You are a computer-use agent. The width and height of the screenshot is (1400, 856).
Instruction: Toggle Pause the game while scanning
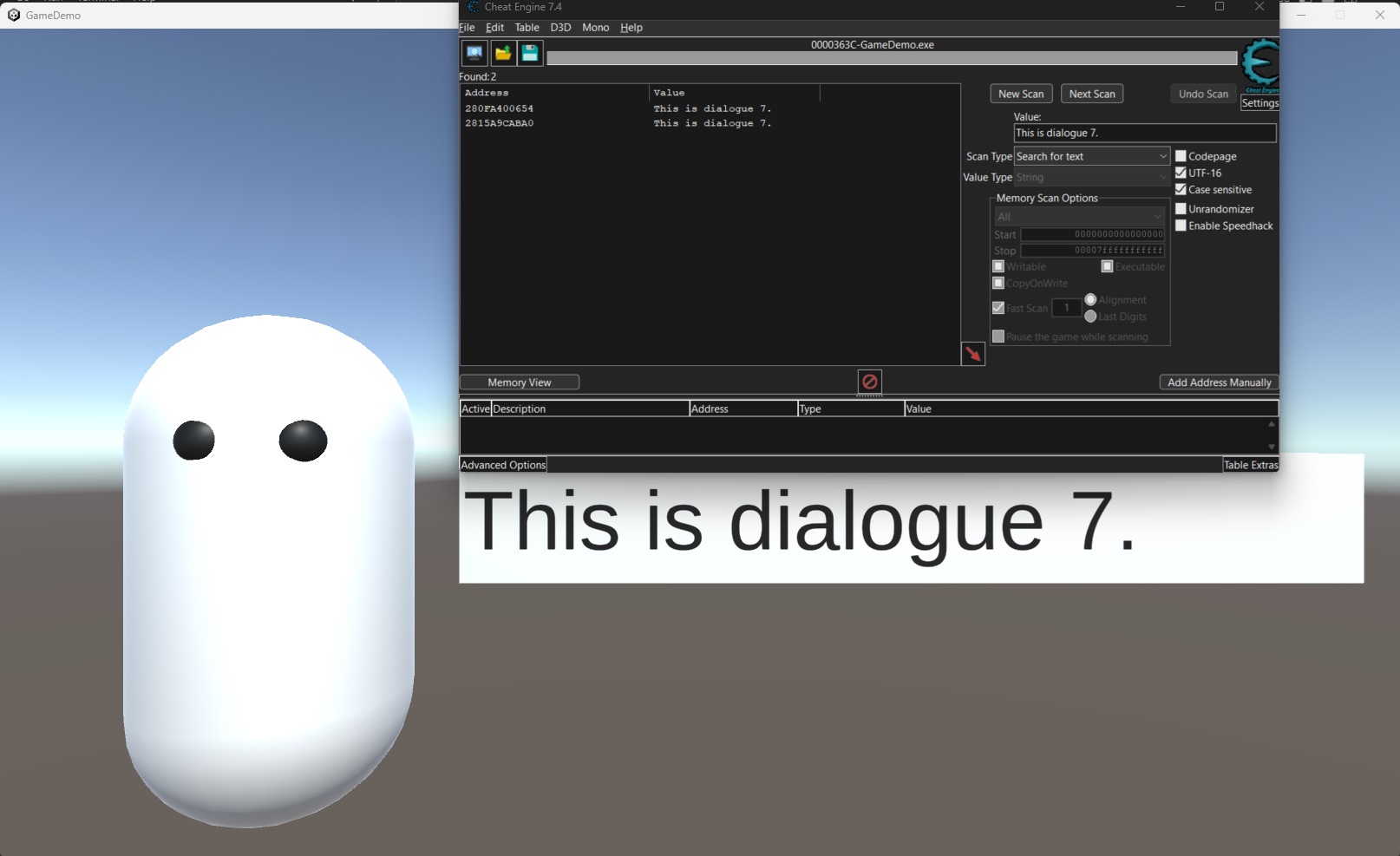[998, 337]
